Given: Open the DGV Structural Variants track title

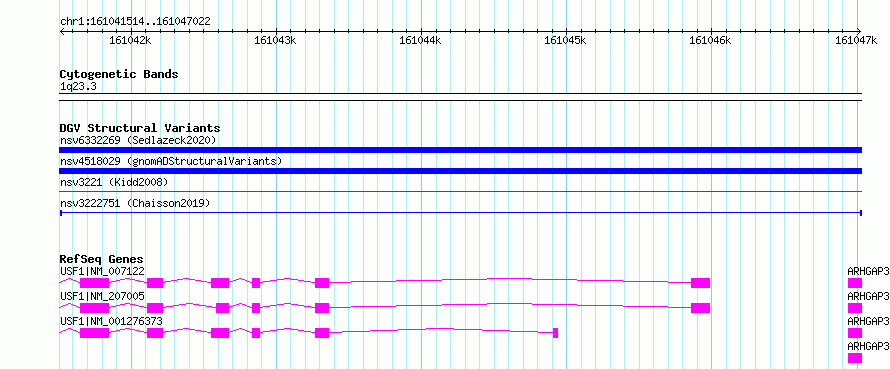Looking at the screenshot, I should (140, 128).
